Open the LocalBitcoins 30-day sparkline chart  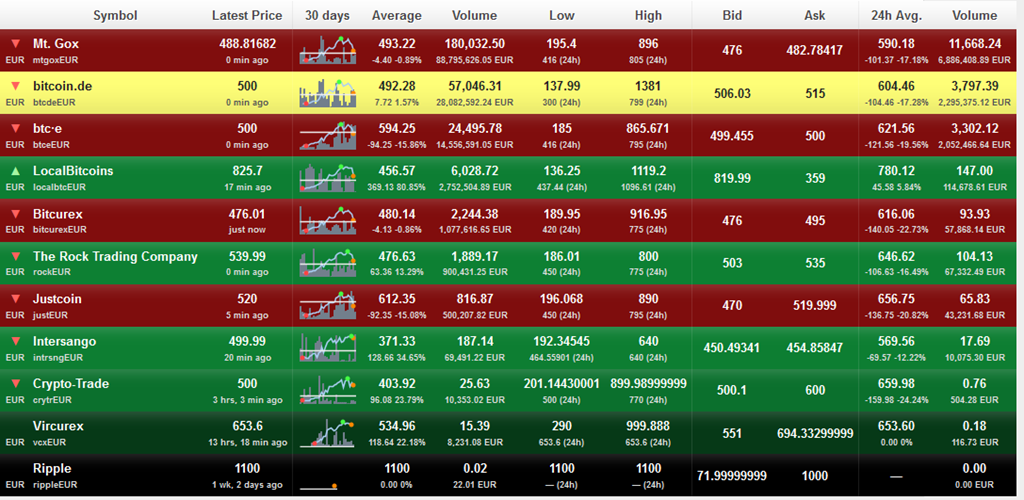[328, 178]
